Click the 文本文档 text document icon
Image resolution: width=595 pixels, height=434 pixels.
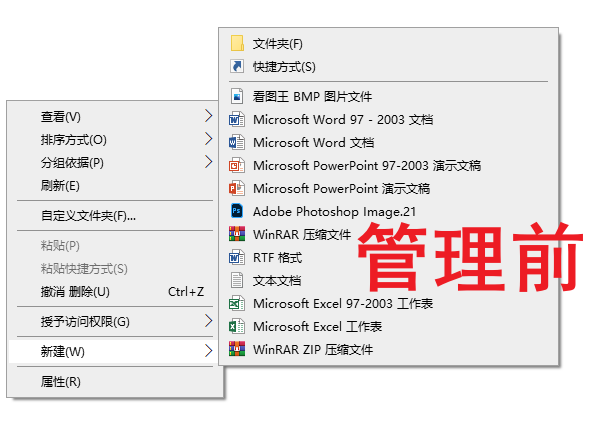coord(237,280)
